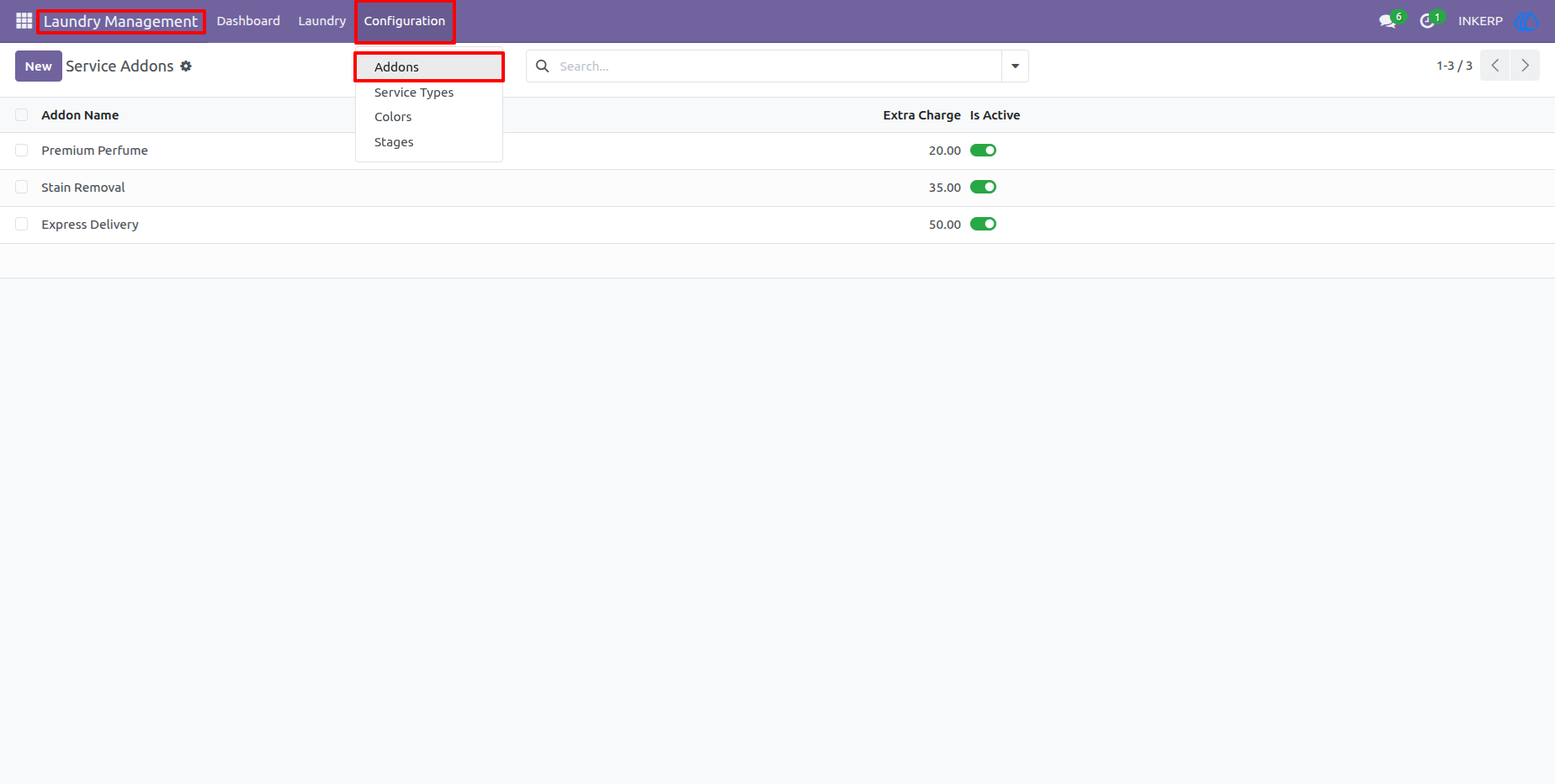Open the Stain Removal record
1555x784 pixels.
(x=83, y=188)
